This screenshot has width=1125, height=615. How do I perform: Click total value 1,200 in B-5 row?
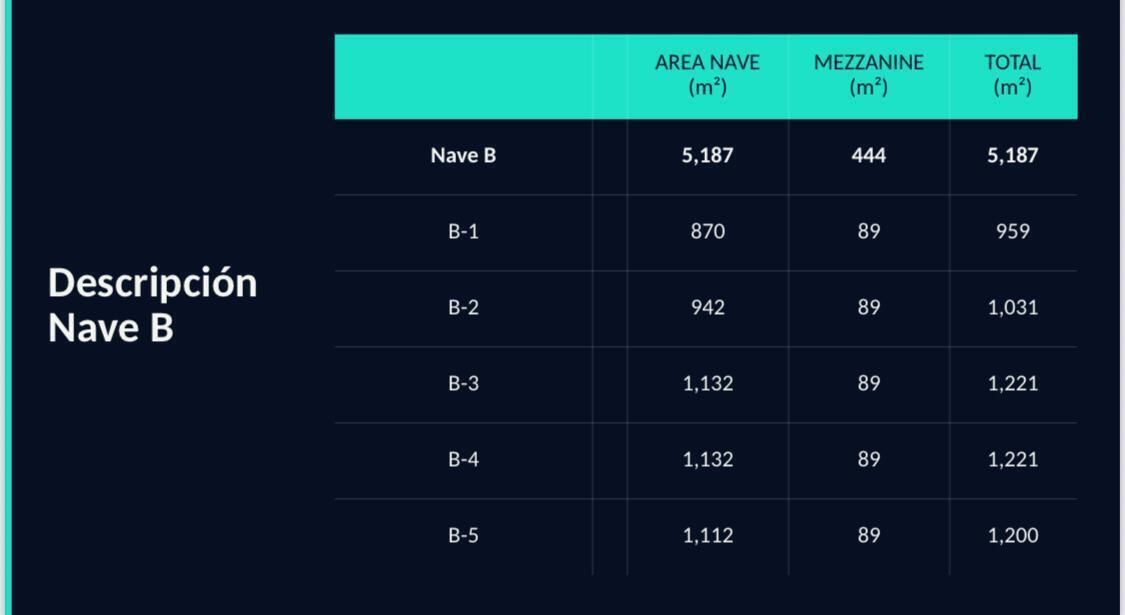(x=1012, y=536)
